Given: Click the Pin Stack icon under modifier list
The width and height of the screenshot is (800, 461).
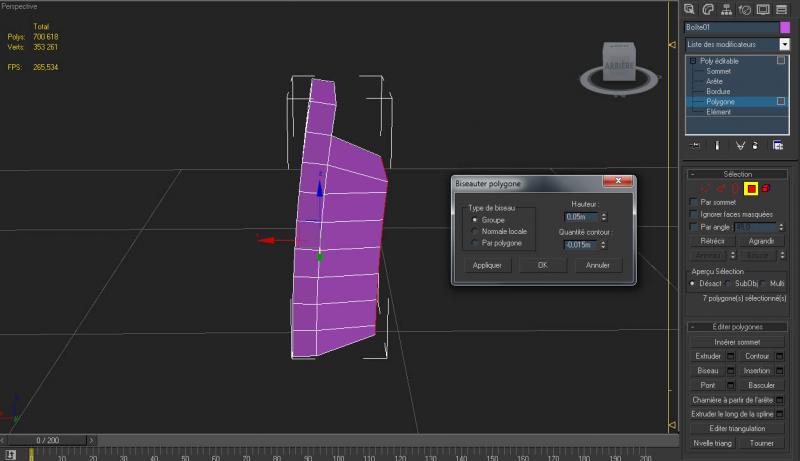Looking at the screenshot, I should coord(694,145).
